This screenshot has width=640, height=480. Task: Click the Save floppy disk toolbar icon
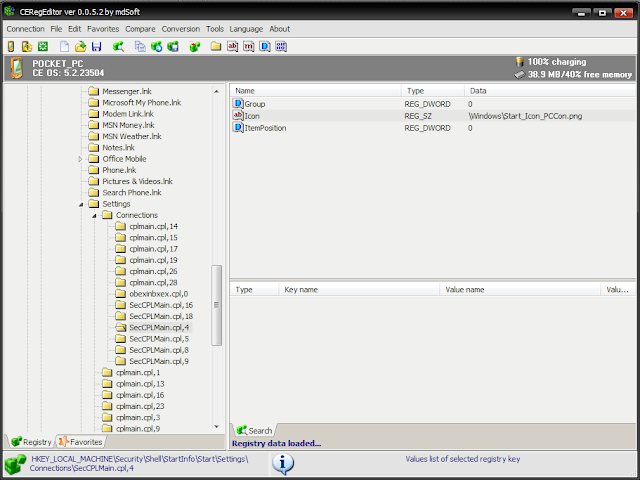pyautogui.click(x=96, y=46)
